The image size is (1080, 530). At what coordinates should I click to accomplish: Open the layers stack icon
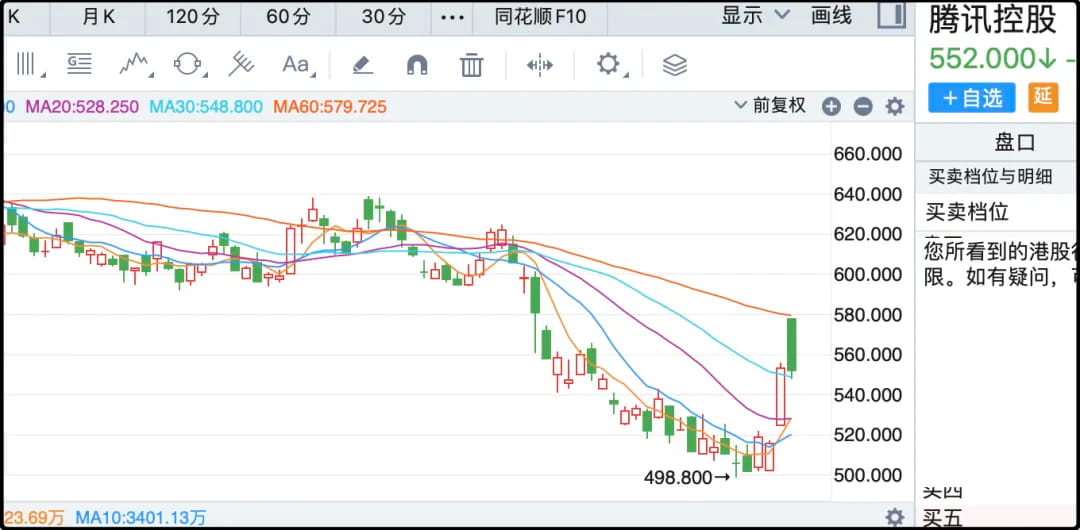coord(675,65)
